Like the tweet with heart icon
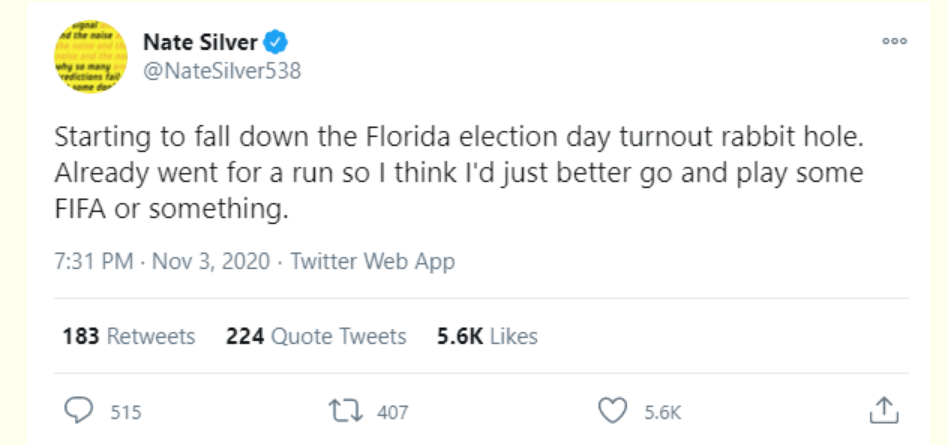Screen dimensions: 948x445 (x=612, y=411)
